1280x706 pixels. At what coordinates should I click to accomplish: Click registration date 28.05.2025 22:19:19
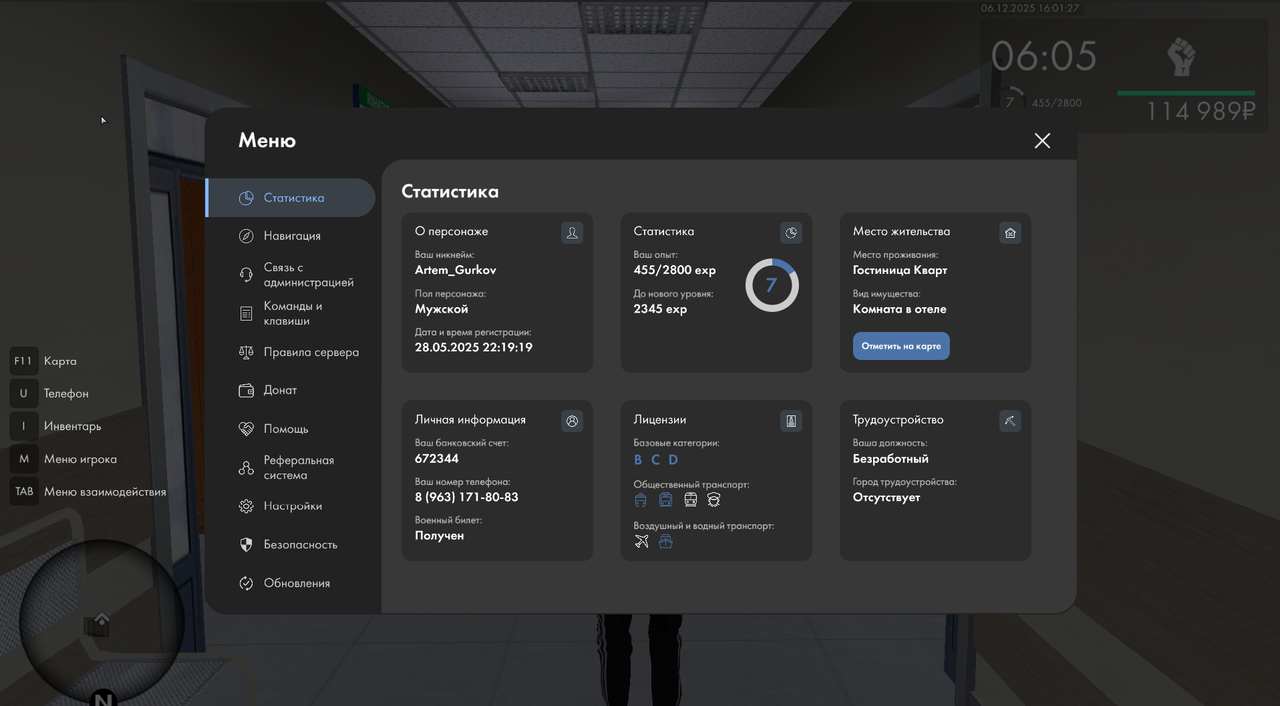point(474,347)
